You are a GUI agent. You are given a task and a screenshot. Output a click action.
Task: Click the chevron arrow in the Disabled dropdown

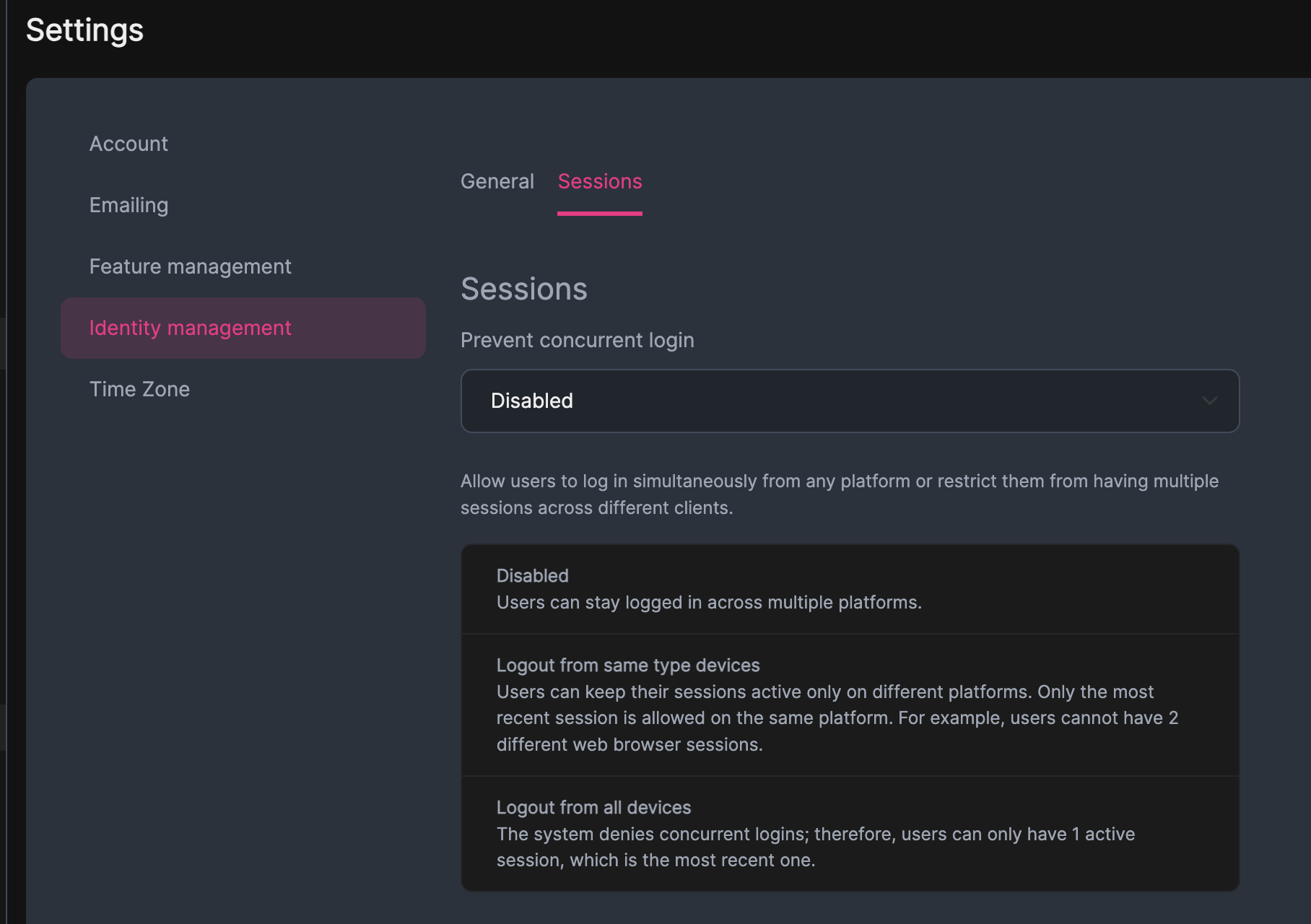[x=1209, y=401]
